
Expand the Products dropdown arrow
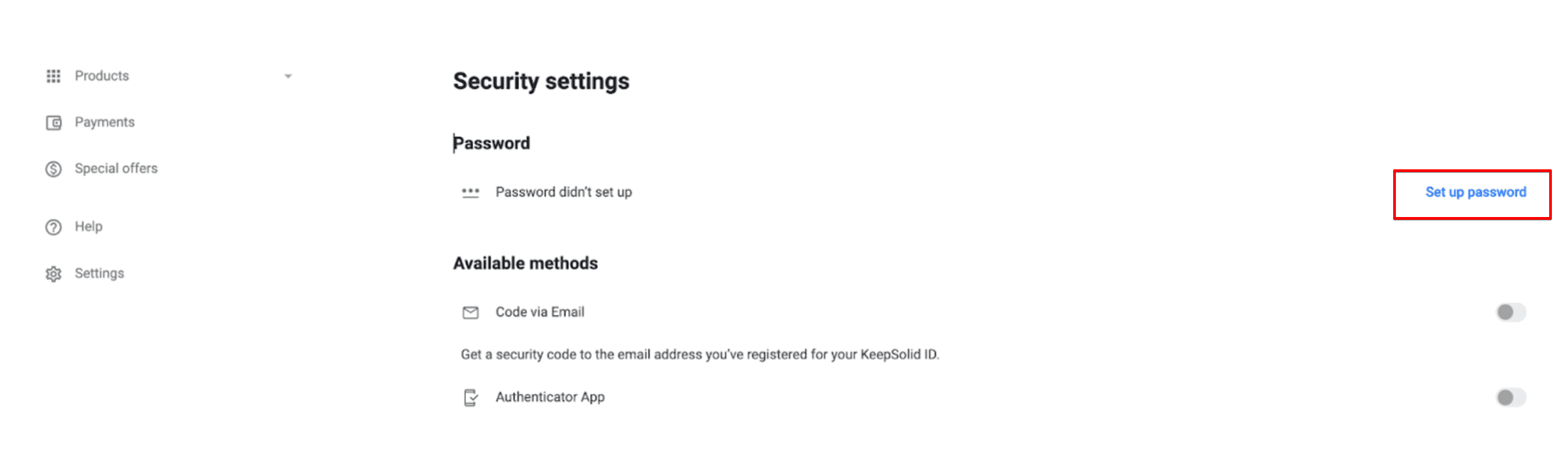(x=288, y=77)
